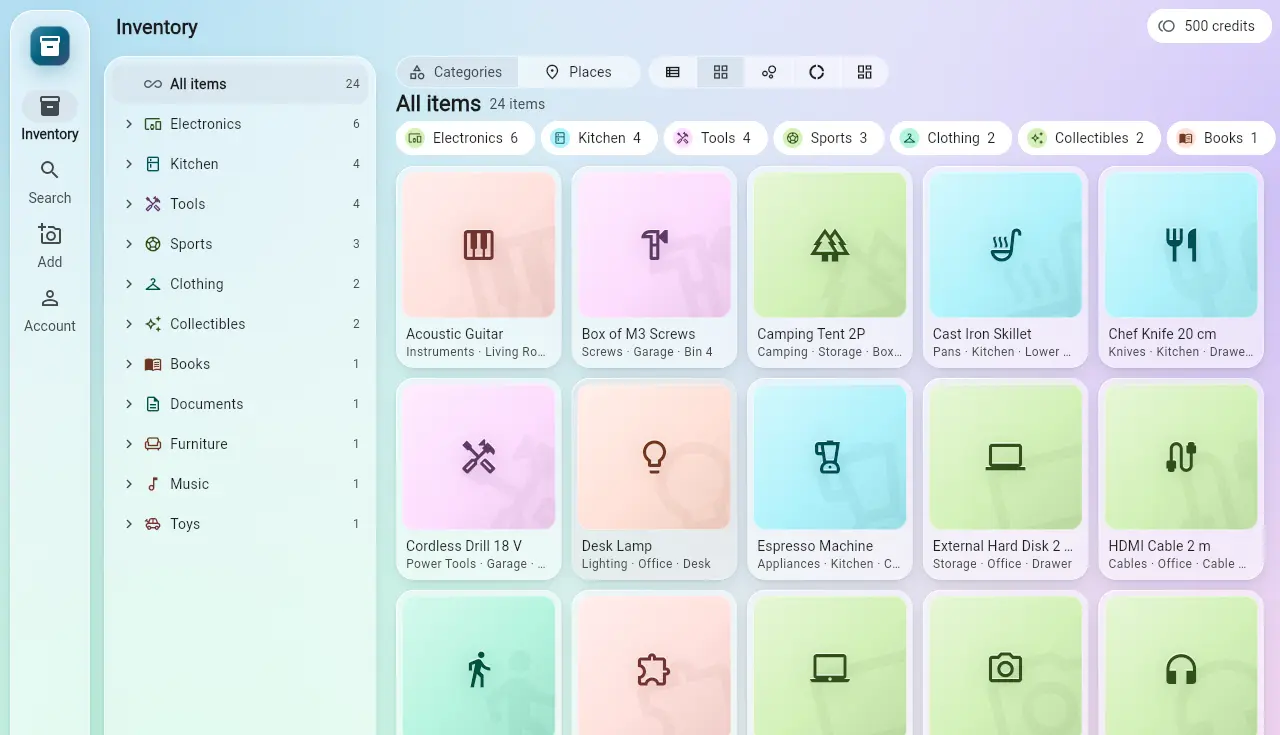Expand the Clothing category in the tree

click(x=129, y=284)
